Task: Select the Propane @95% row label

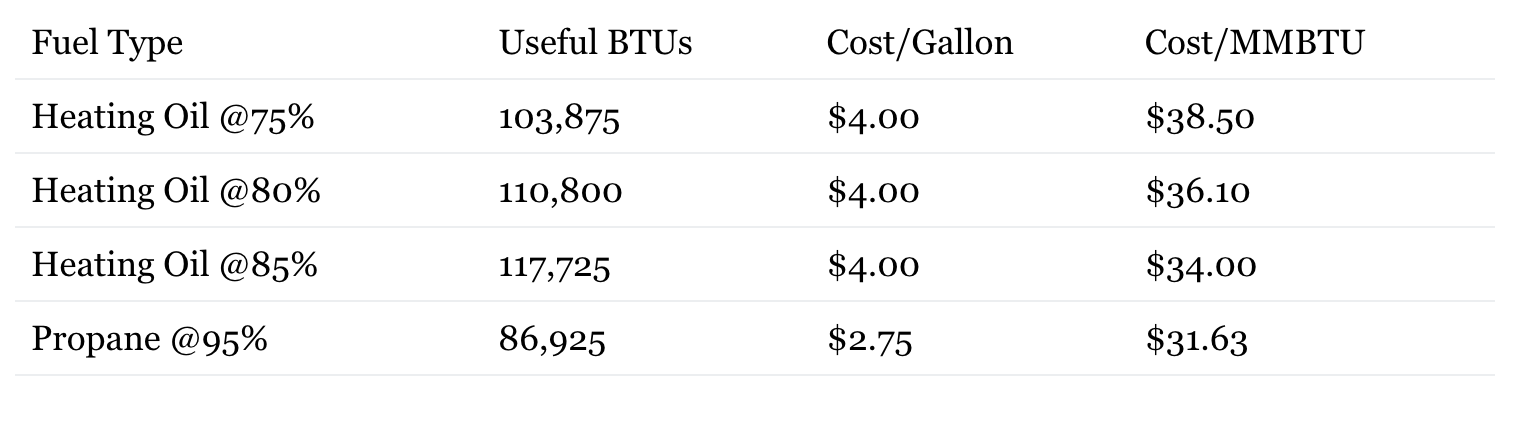Action: coord(150,340)
